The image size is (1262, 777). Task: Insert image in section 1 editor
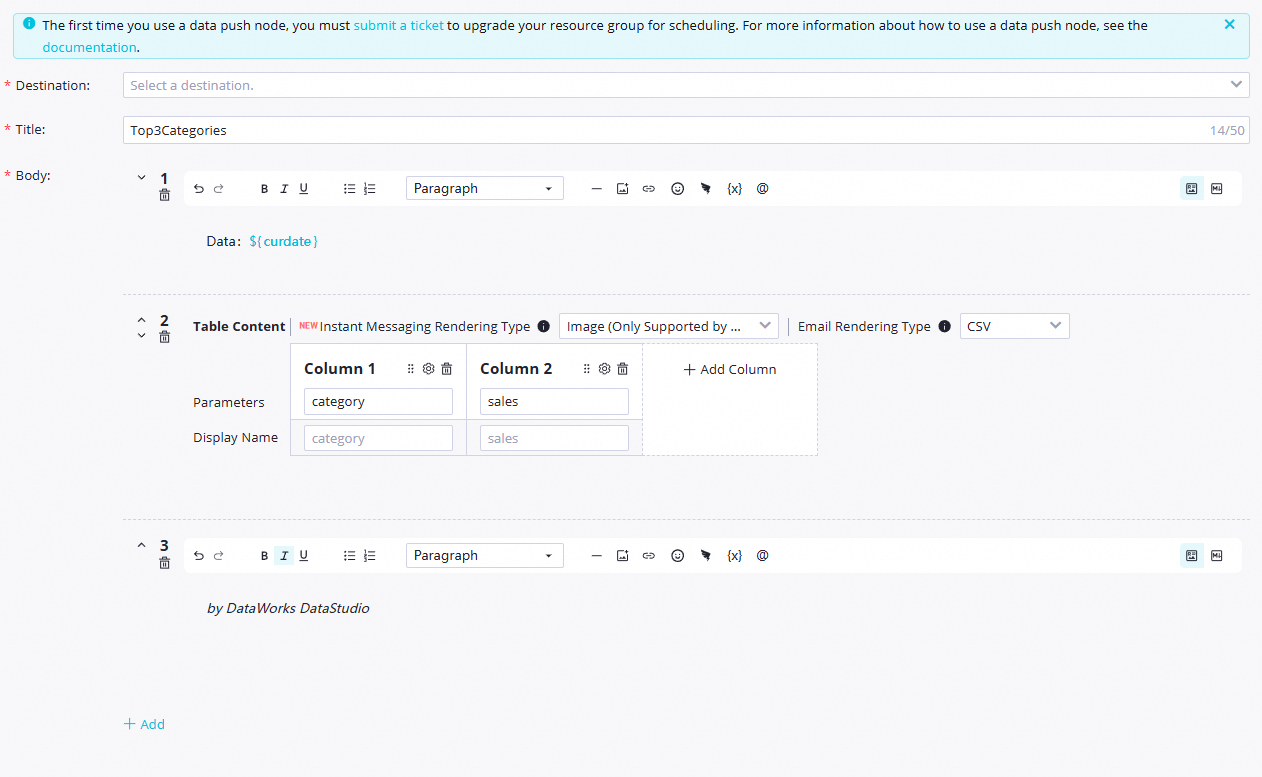622,188
